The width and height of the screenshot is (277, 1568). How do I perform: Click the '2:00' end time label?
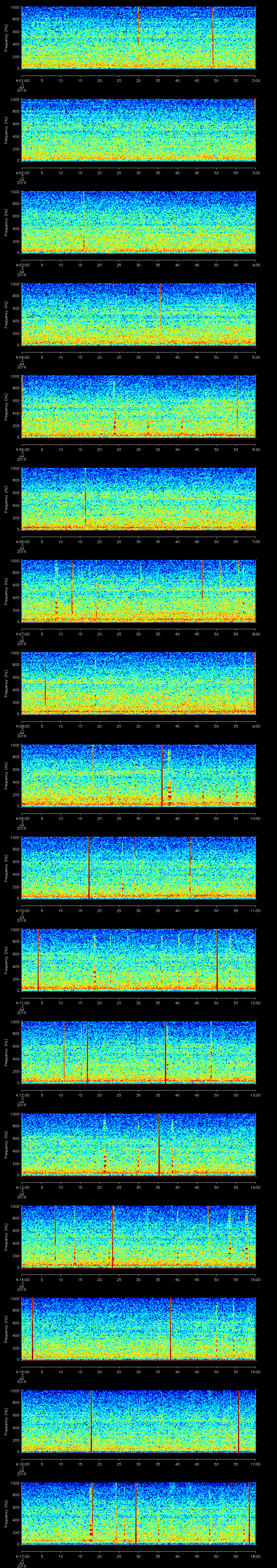256,80
